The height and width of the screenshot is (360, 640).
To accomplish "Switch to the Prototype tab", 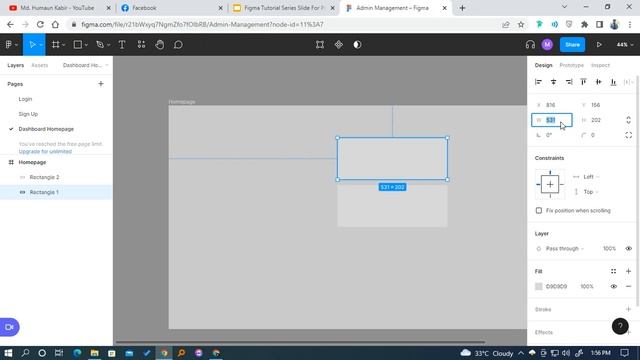I will pyautogui.click(x=571, y=65).
